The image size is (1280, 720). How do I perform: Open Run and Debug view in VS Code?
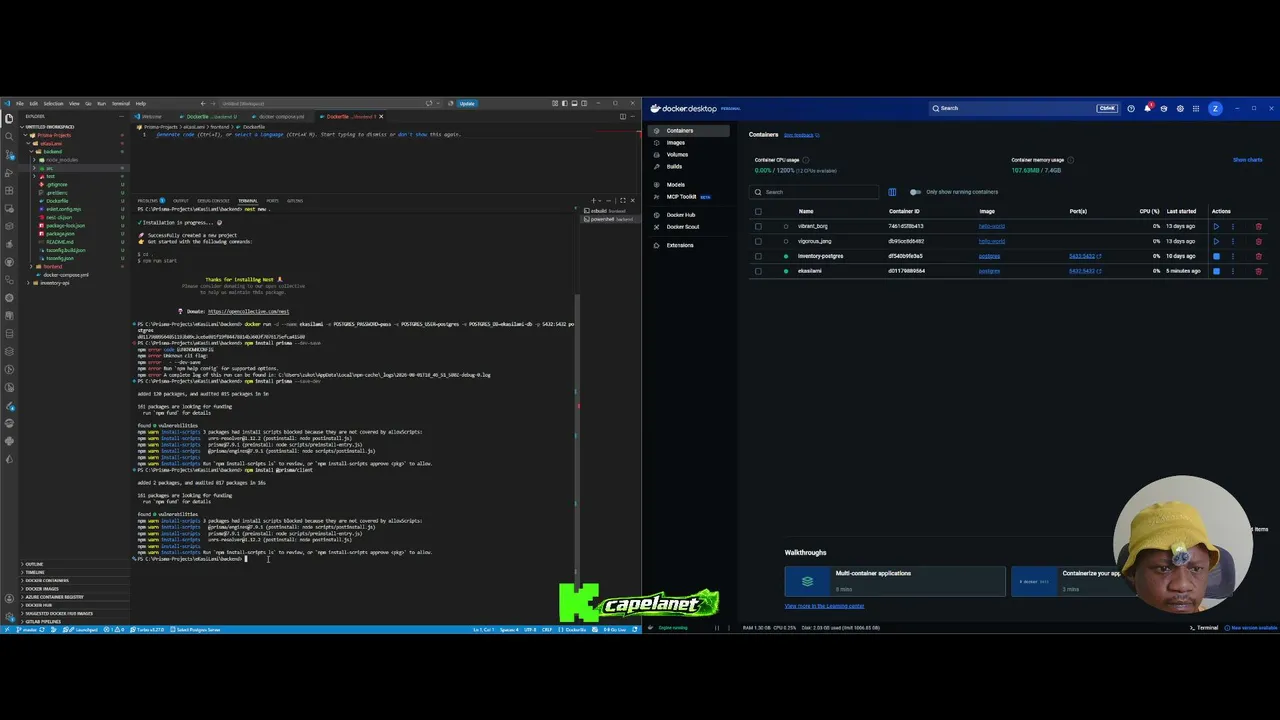(9, 172)
